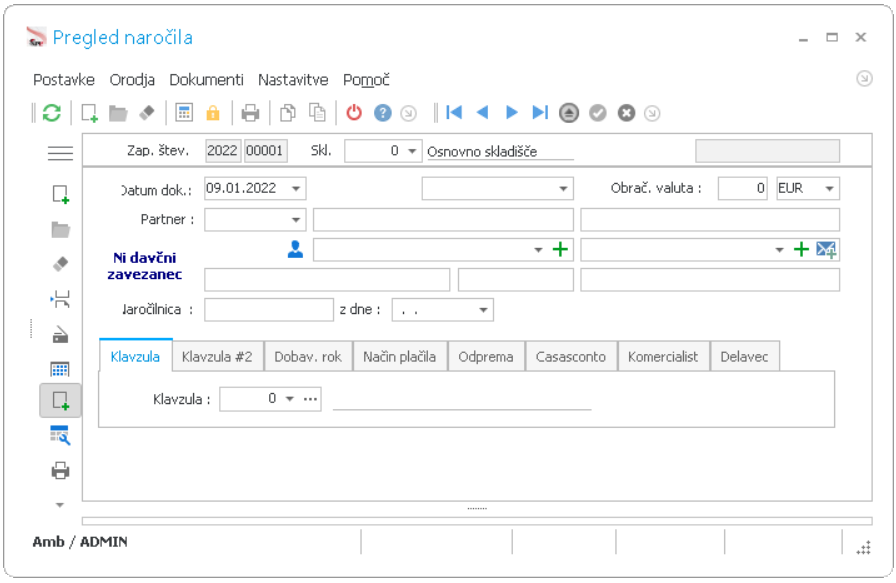Open Postavke menu
This screenshot has height=583, width=896.
coord(63,80)
